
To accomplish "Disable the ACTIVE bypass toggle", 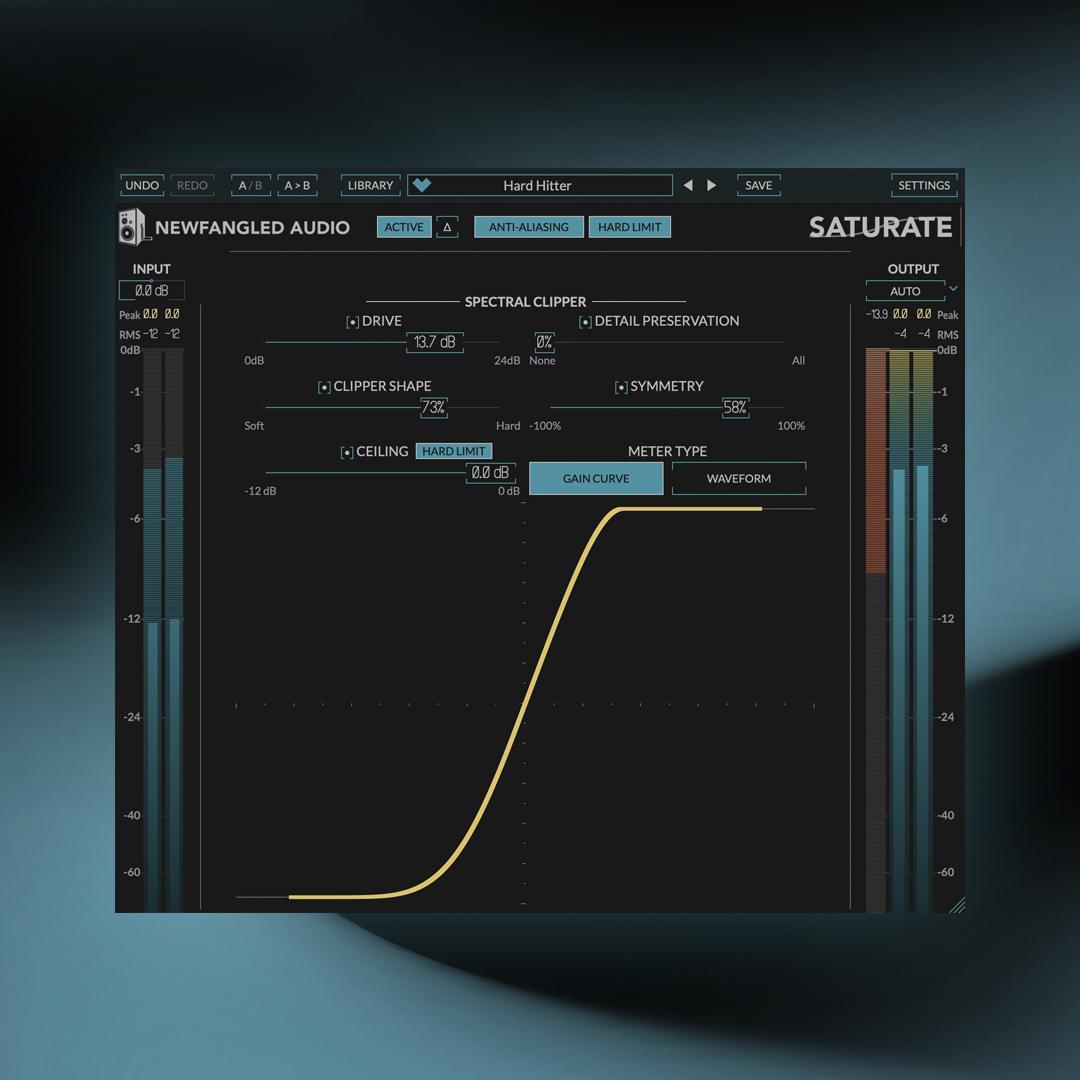I will click(404, 227).
